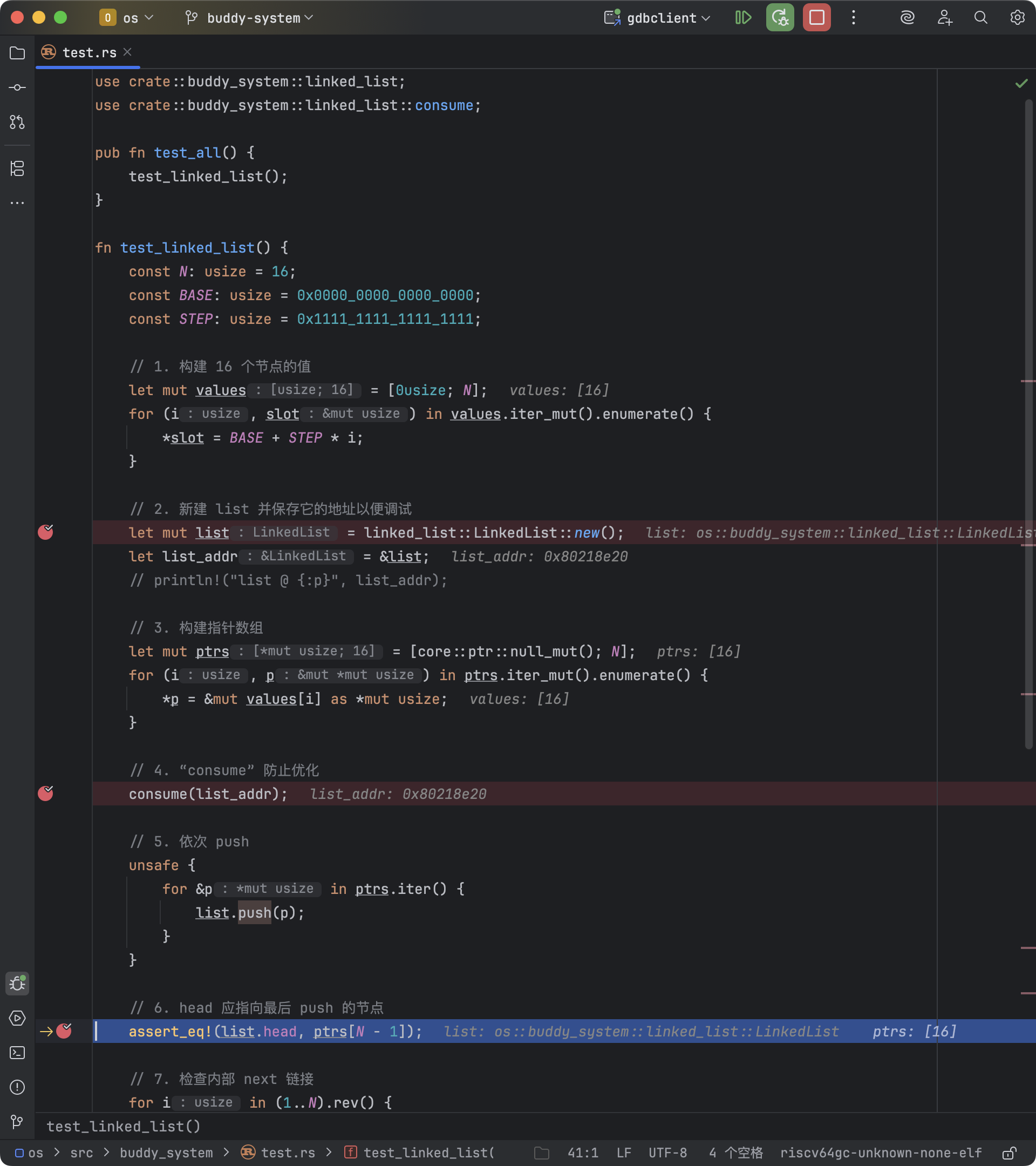1036x1166 pixels.
Task: Click test_linked_list( breadcrumb
Action: [420, 1153]
